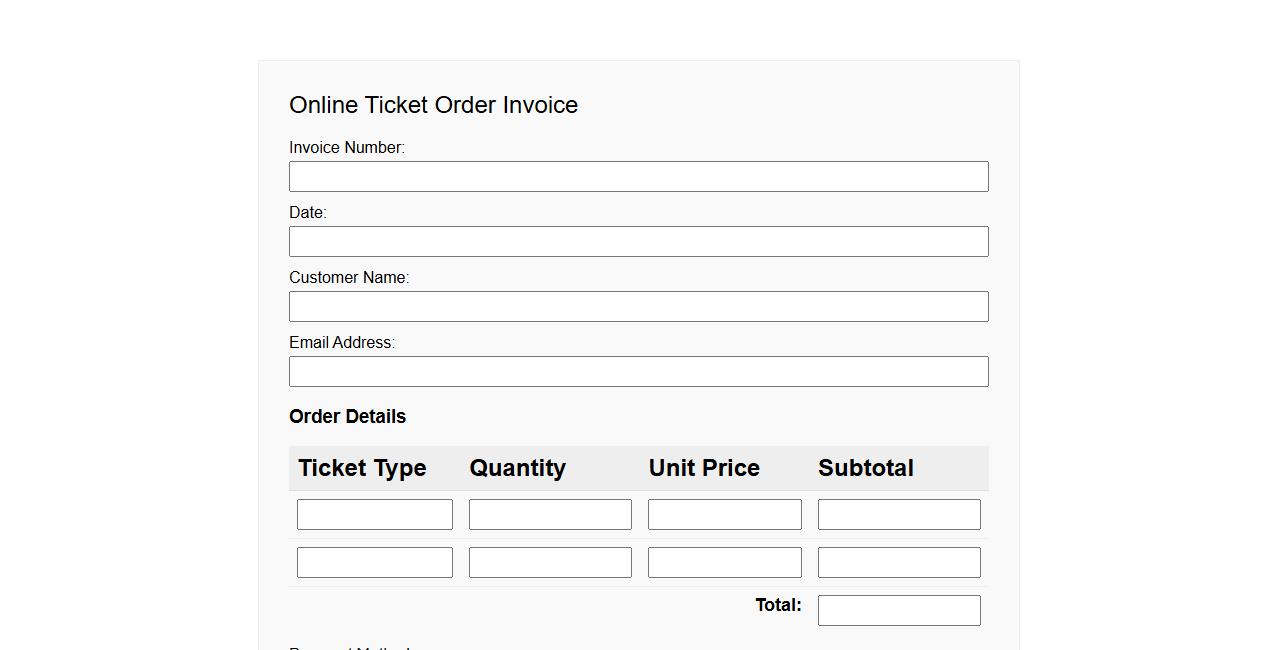Click the Order Details heading
The image size is (1278, 650).
click(347, 417)
